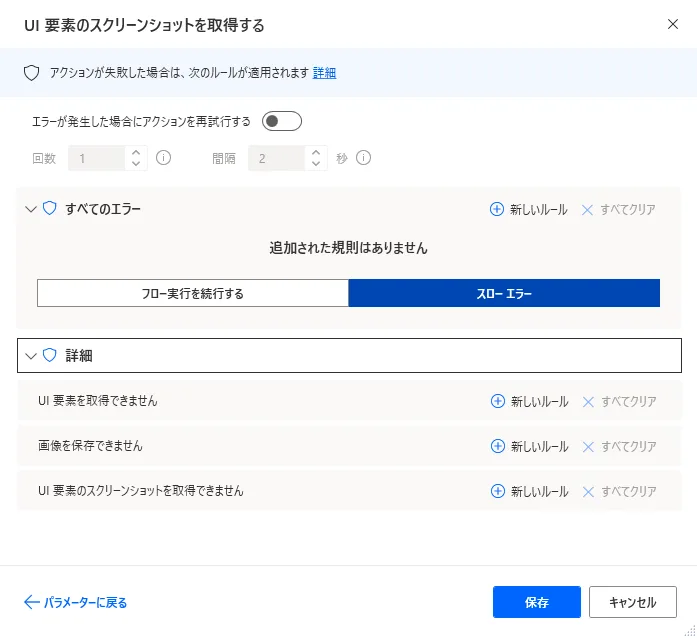Click the info icon next to 秒 label
Image resolution: width=697 pixels, height=638 pixels.
[364, 158]
